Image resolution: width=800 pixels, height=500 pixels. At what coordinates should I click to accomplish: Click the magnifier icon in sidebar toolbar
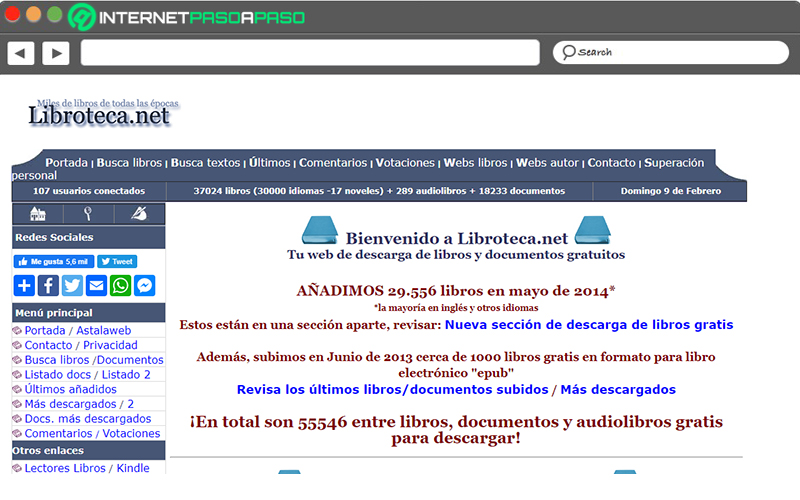click(88, 214)
